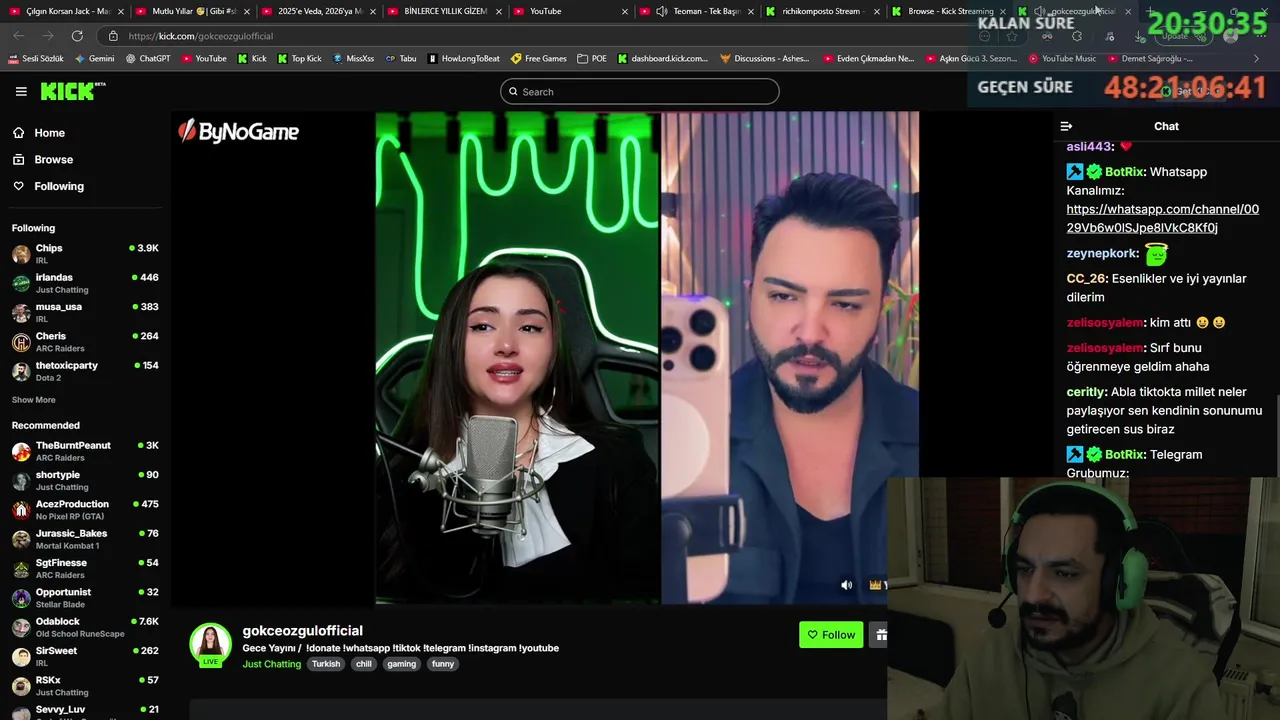
Task: Click the gokceozgulofficial channel name
Action: [302, 631]
